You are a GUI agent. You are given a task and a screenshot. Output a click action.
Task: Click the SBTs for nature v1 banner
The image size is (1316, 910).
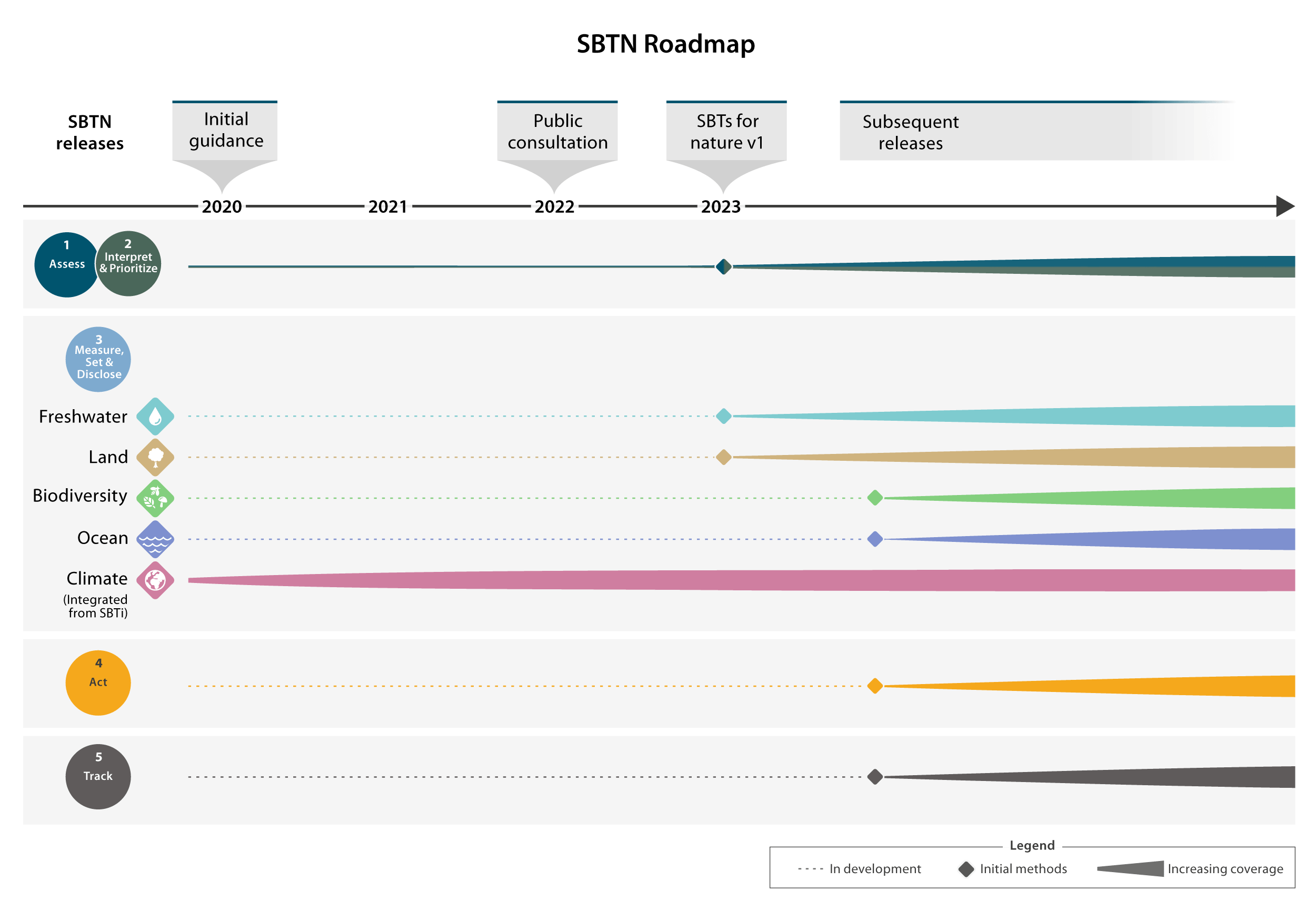pyautogui.click(x=726, y=132)
